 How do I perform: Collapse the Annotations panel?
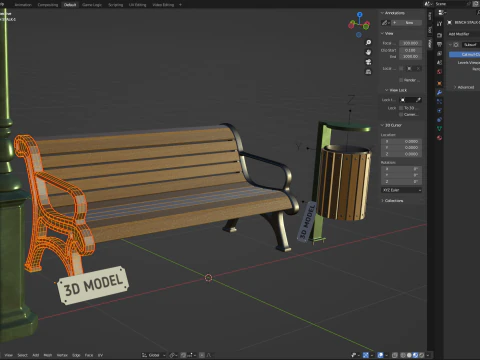[x=382, y=13]
